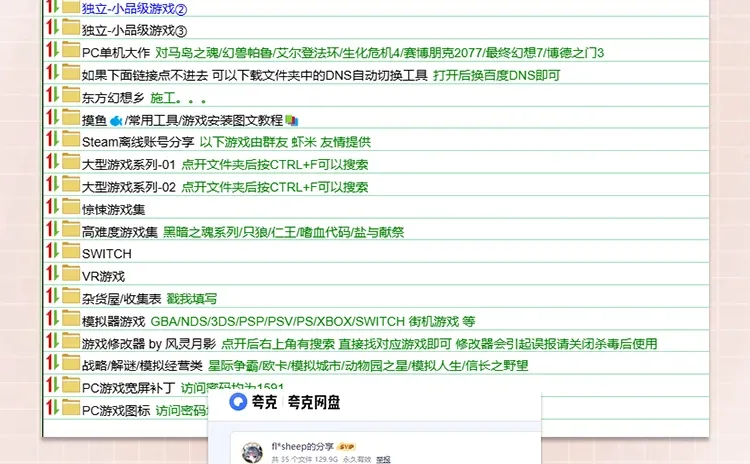This screenshot has width=750, height=464.
Task: Click 举报 report link in Quark popup
Action: (x=383, y=459)
